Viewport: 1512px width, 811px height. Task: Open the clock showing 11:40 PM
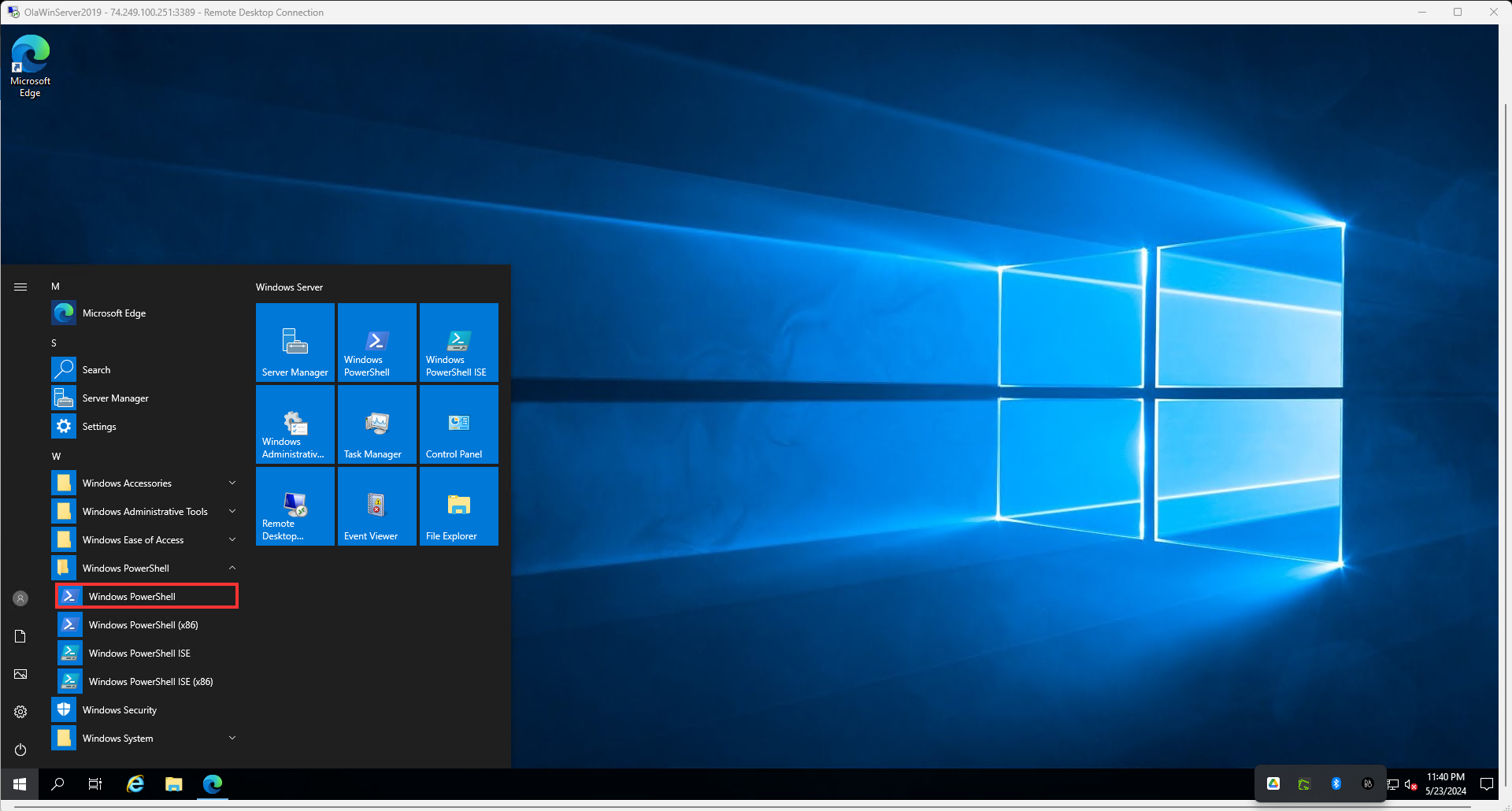1446,784
